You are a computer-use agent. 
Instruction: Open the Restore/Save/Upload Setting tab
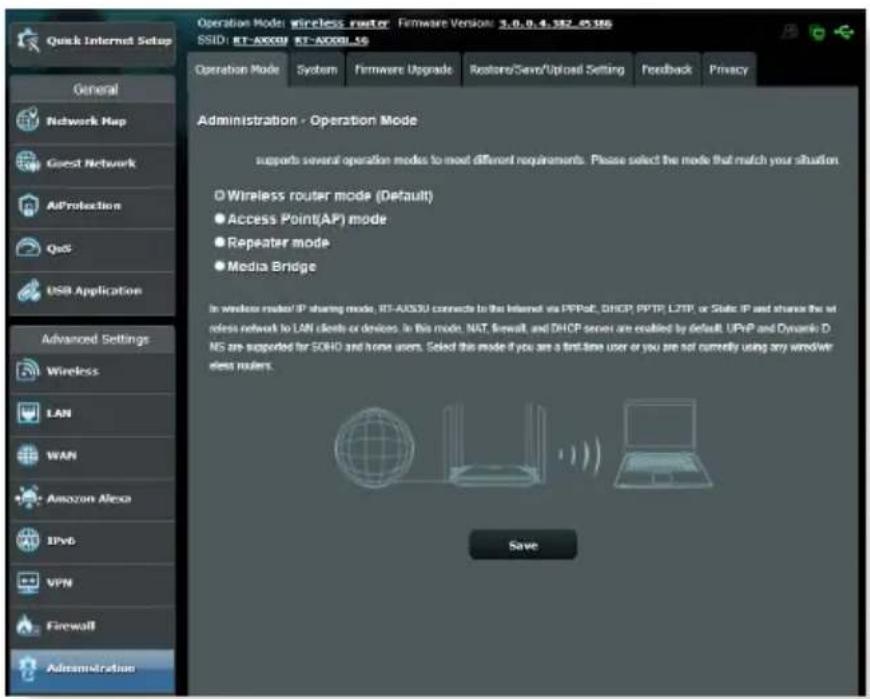tap(547, 70)
